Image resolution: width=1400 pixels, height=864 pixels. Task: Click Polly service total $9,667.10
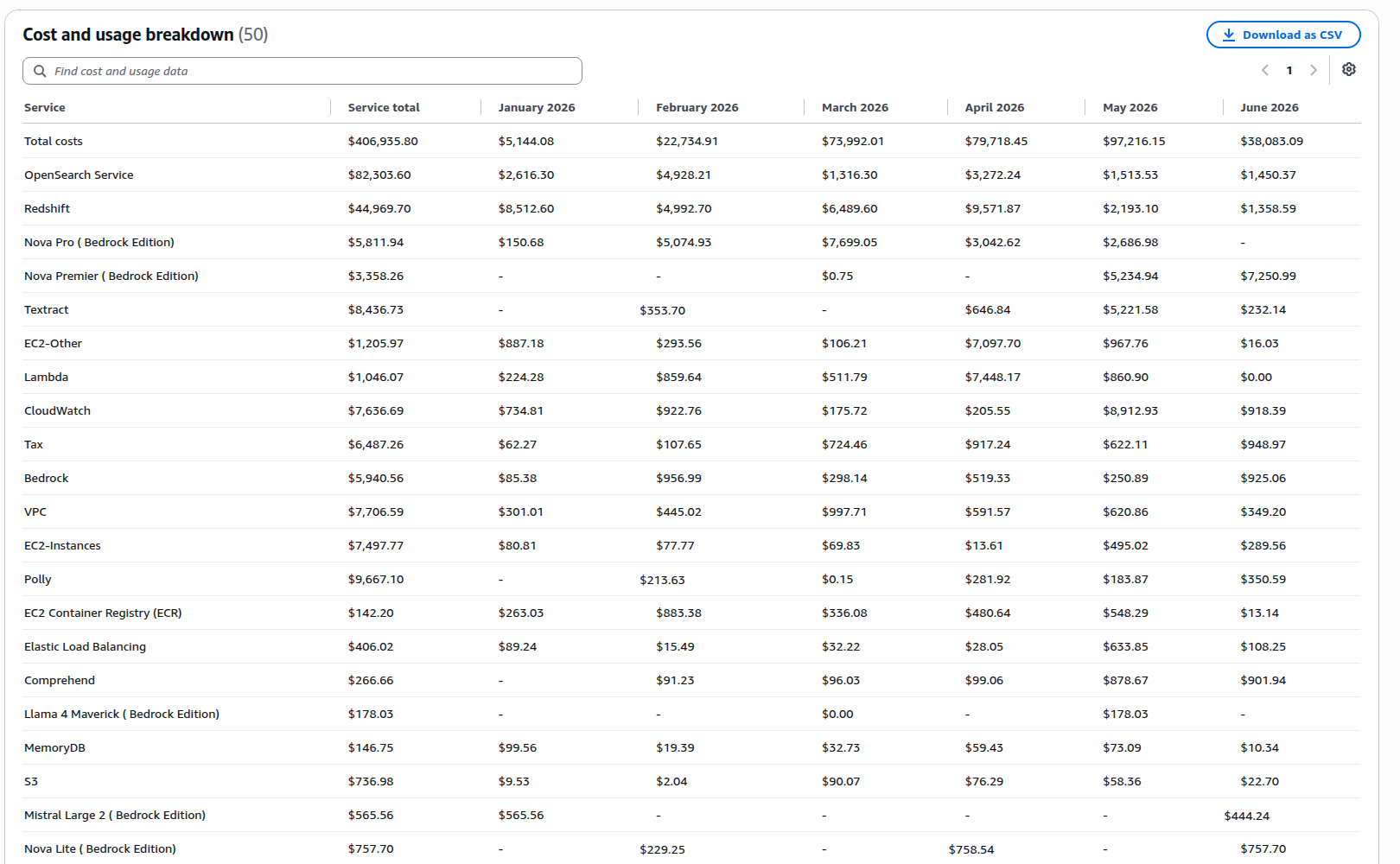pos(376,579)
